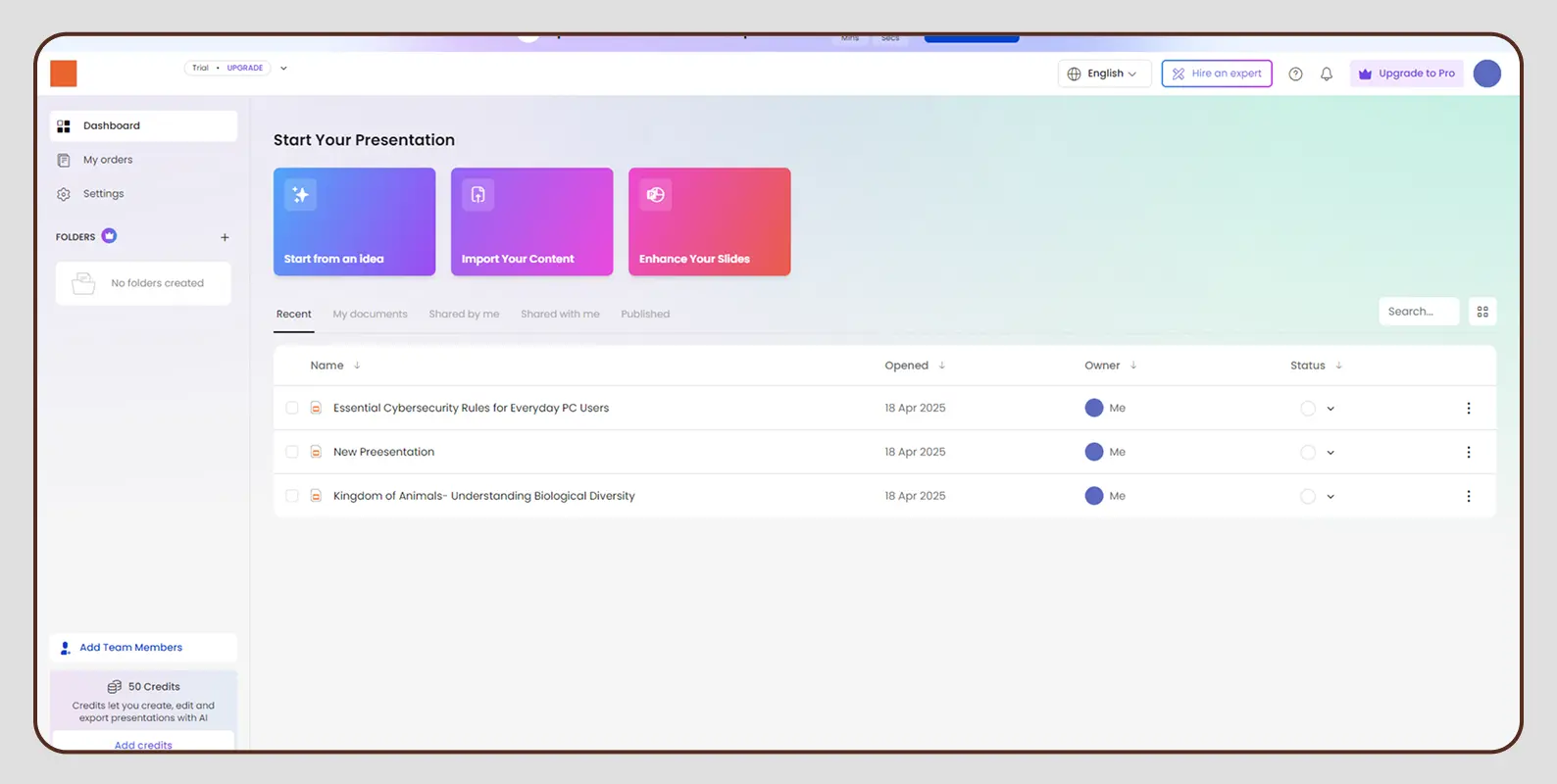Image resolution: width=1557 pixels, height=784 pixels.
Task: Click the Search input field
Action: pyautogui.click(x=1418, y=312)
